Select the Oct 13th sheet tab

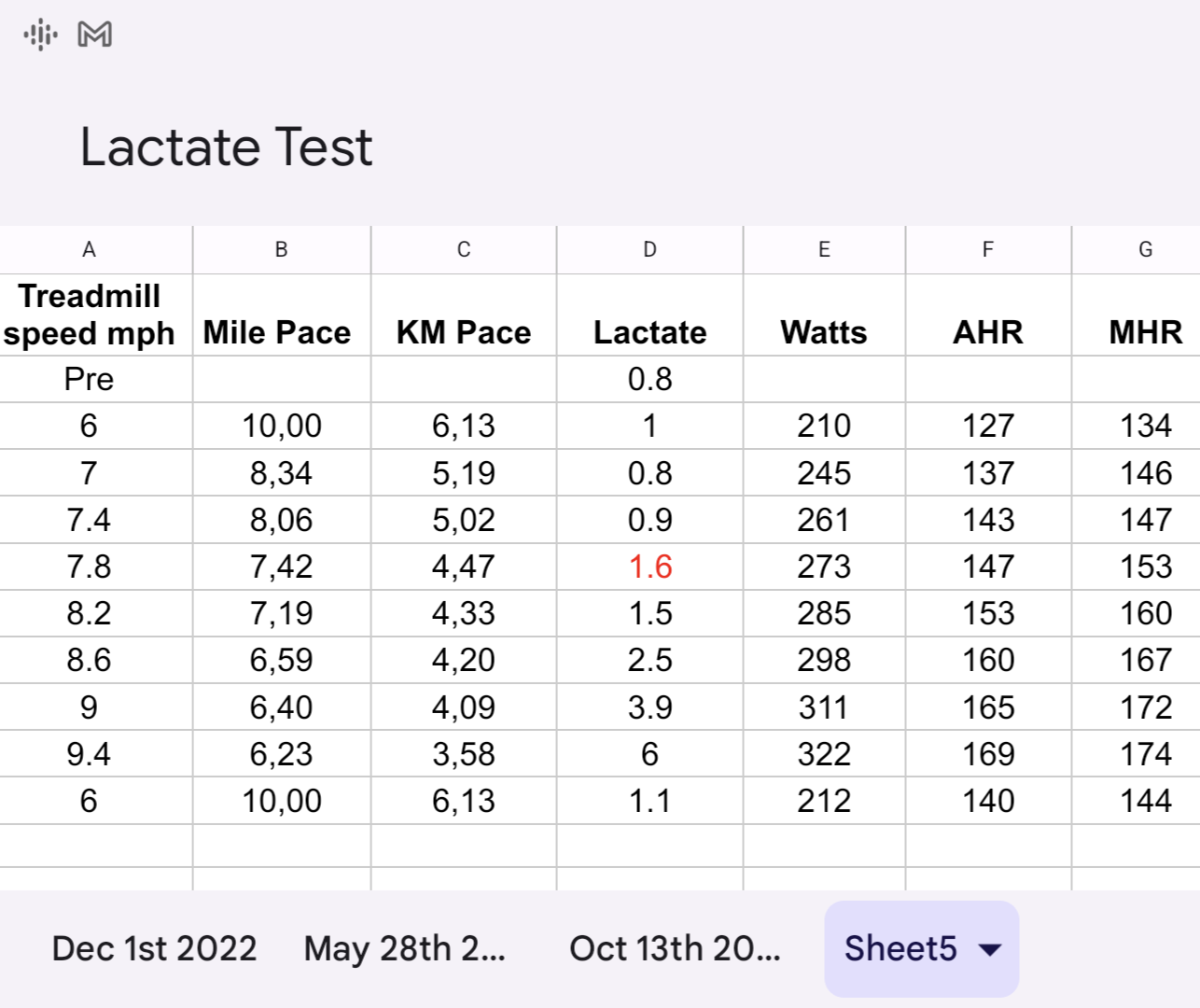[675, 948]
